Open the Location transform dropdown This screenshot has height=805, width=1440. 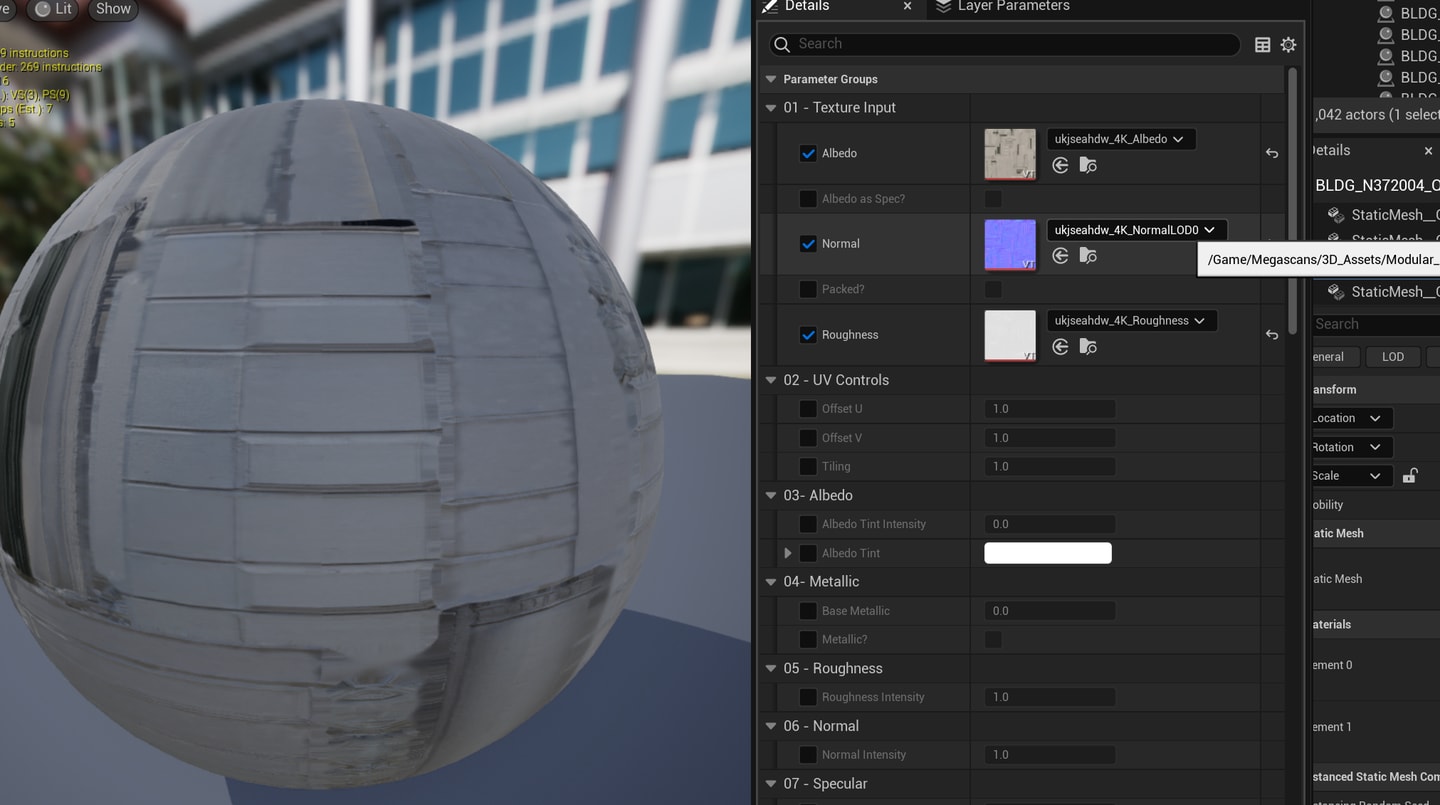coord(1350,418)
